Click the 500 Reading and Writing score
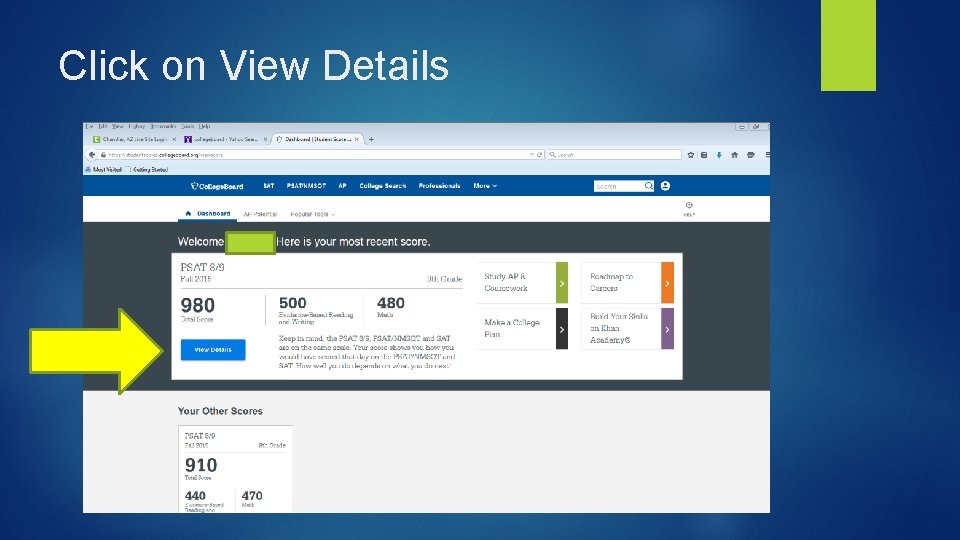The width and height of the screenshot is (960, 540). click(293, 303)
